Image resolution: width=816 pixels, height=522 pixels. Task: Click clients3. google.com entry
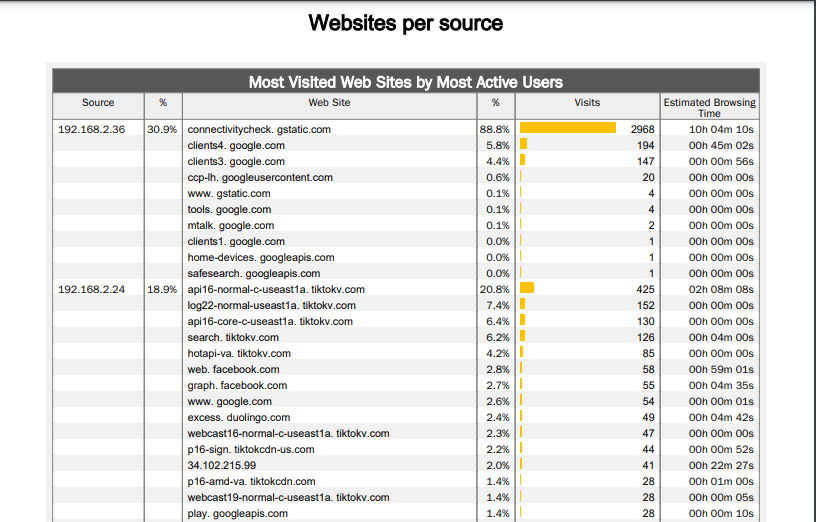click(x=236, y=161)
